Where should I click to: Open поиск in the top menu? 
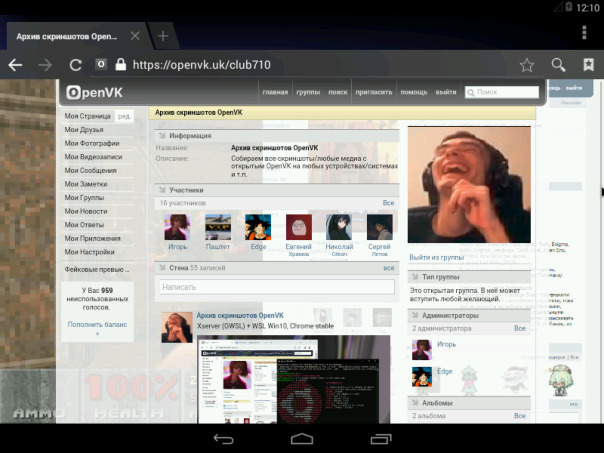click(x=338, y=92)
